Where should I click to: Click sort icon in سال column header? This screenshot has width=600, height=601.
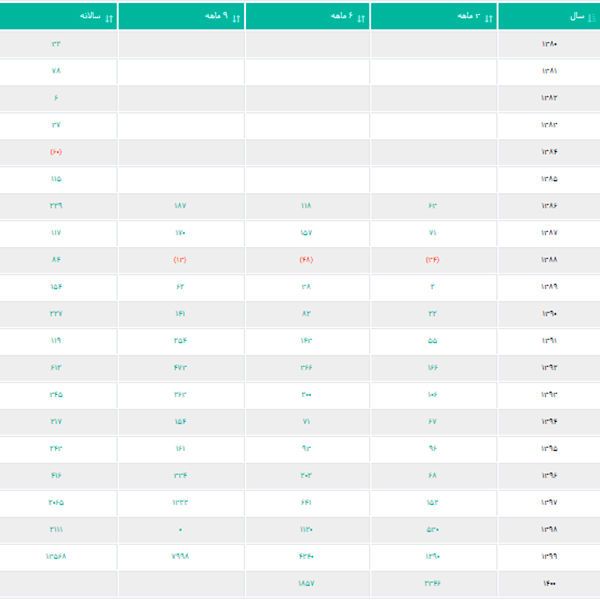[x=592, y=17]
